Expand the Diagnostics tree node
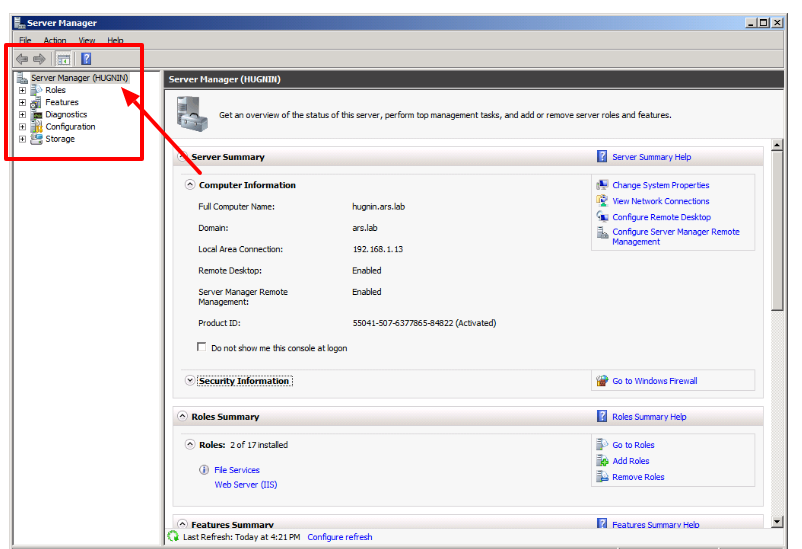The width and height of the screenshot is (802, 549). coord(23,115)
